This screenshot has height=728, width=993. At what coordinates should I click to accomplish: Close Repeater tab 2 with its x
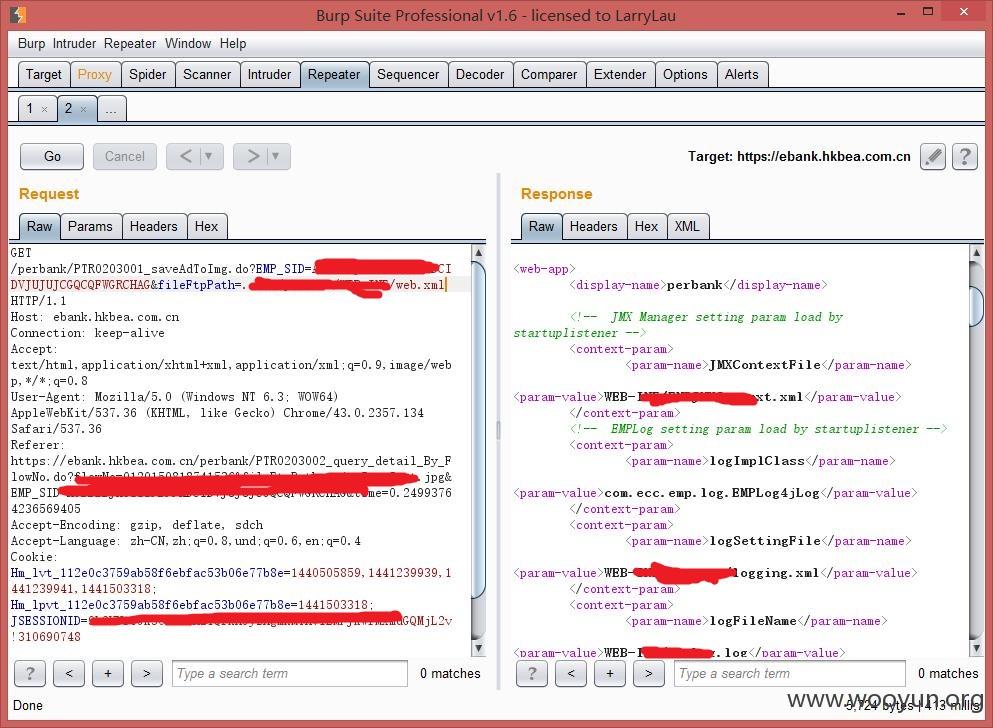coord(83,110)
